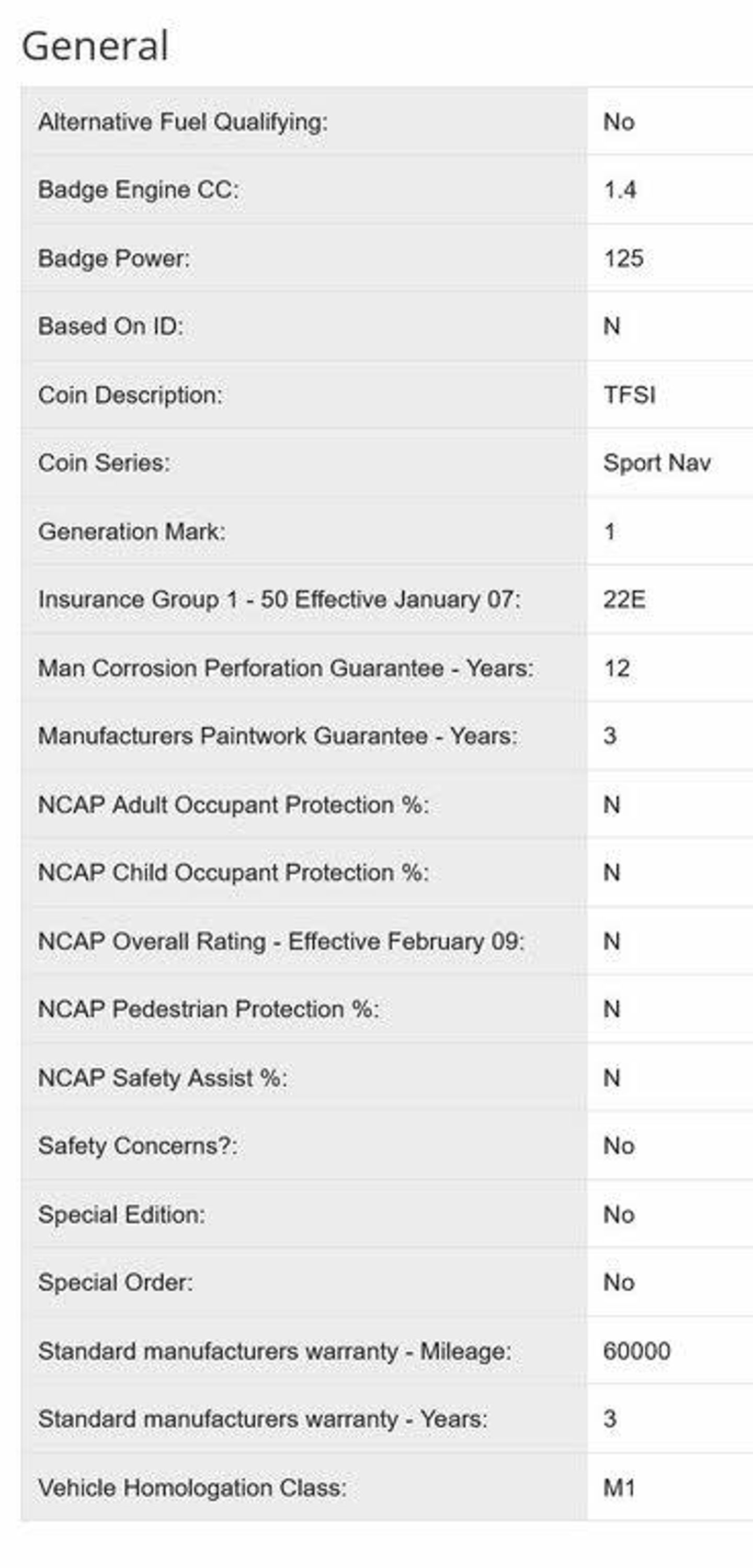Click the warranty mileage value 60000
Image resolution: width=753 pixels, height=1568 pixels.
coord(637,1351)
